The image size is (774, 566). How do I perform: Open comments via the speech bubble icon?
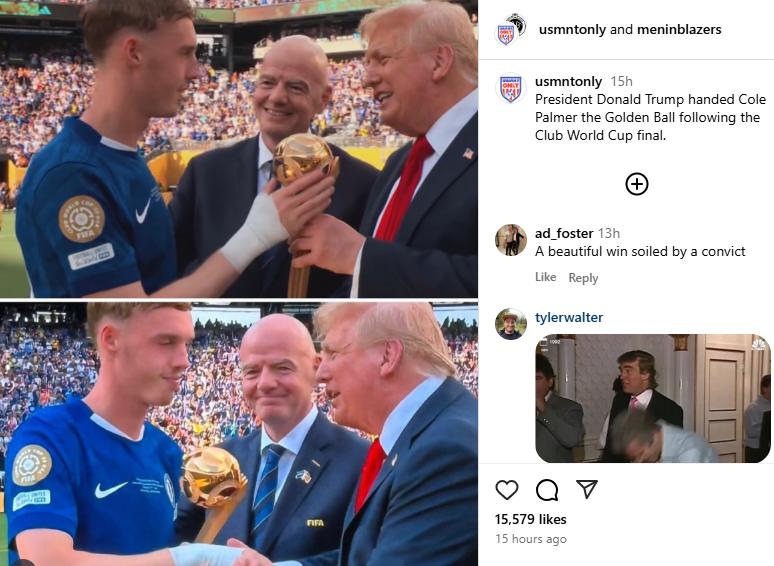[x=547, y=490]
